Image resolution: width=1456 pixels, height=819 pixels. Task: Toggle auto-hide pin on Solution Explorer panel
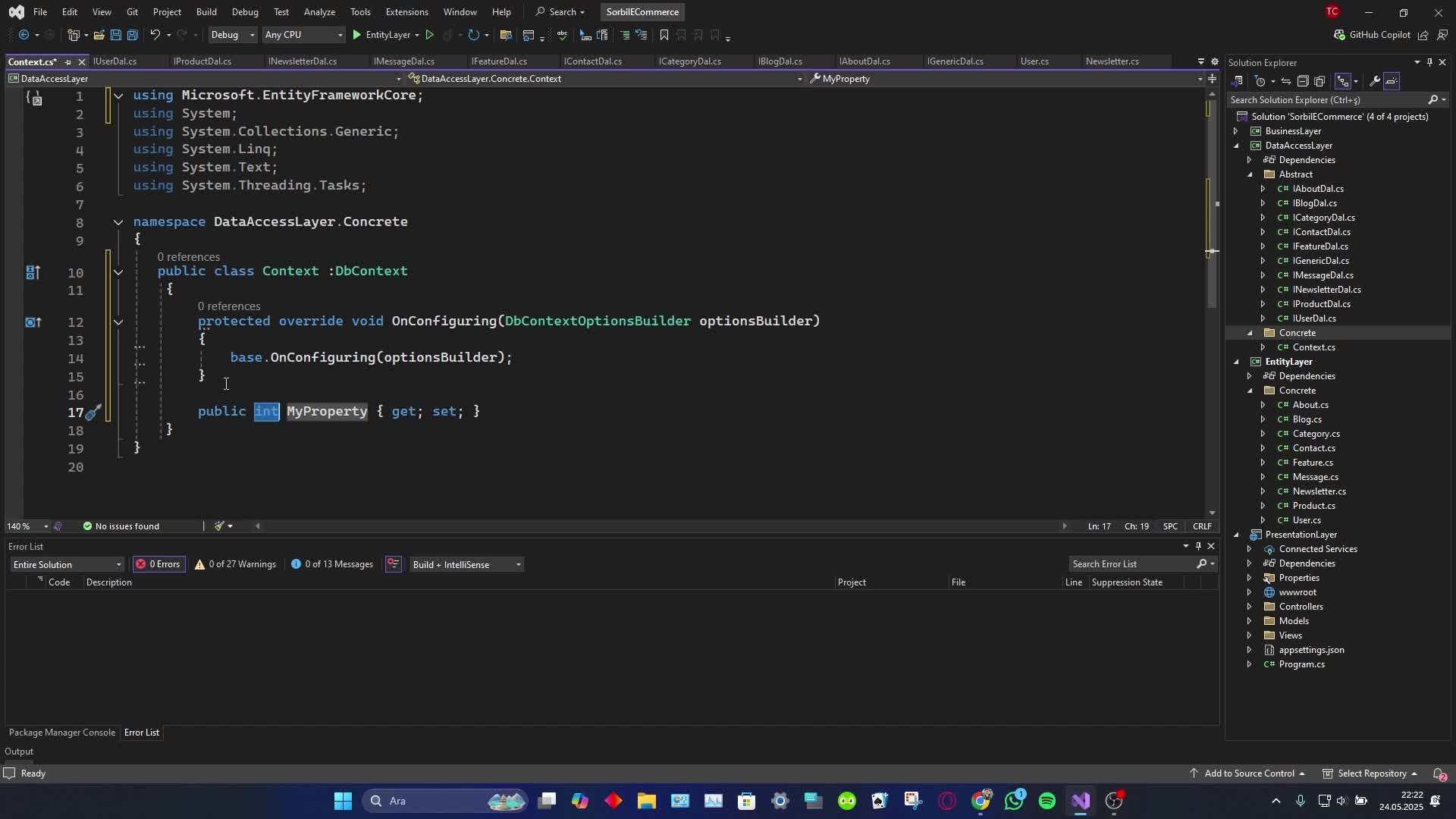click(x=1429, y=62)
